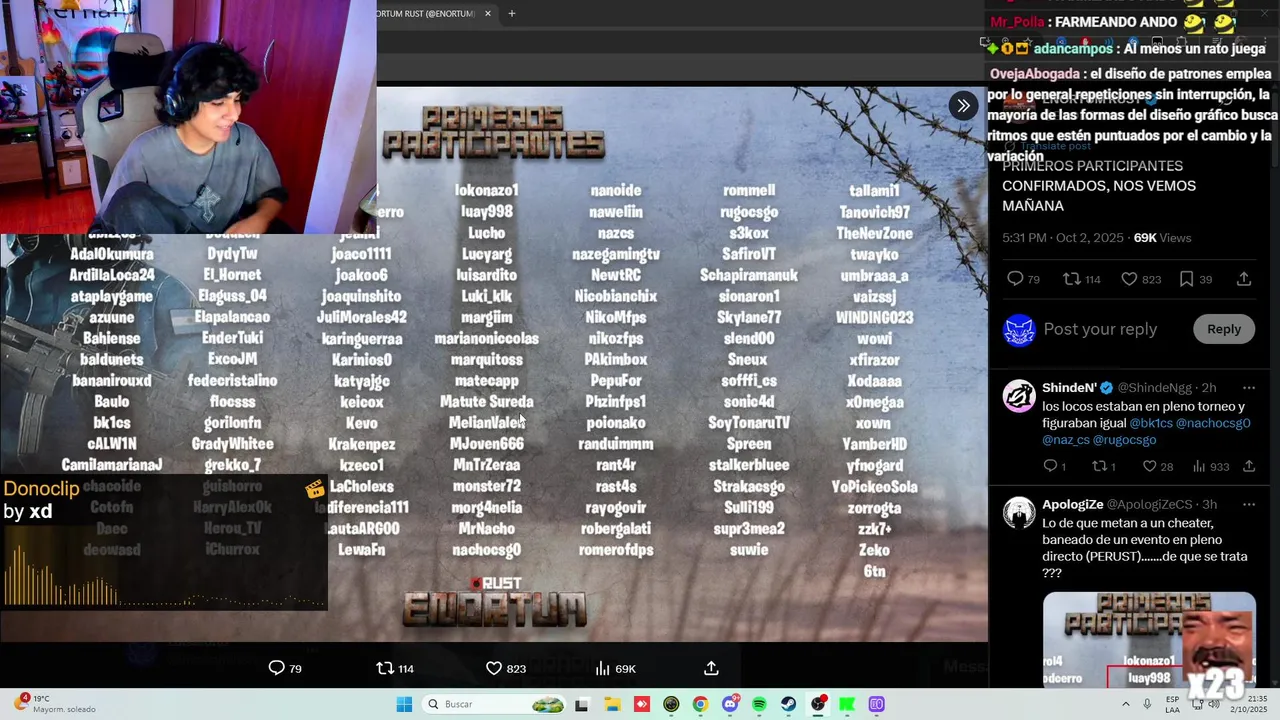The image size is (1280, 720).
Task: Click the taskbar Buscar search box
Action: coord(494,704)
